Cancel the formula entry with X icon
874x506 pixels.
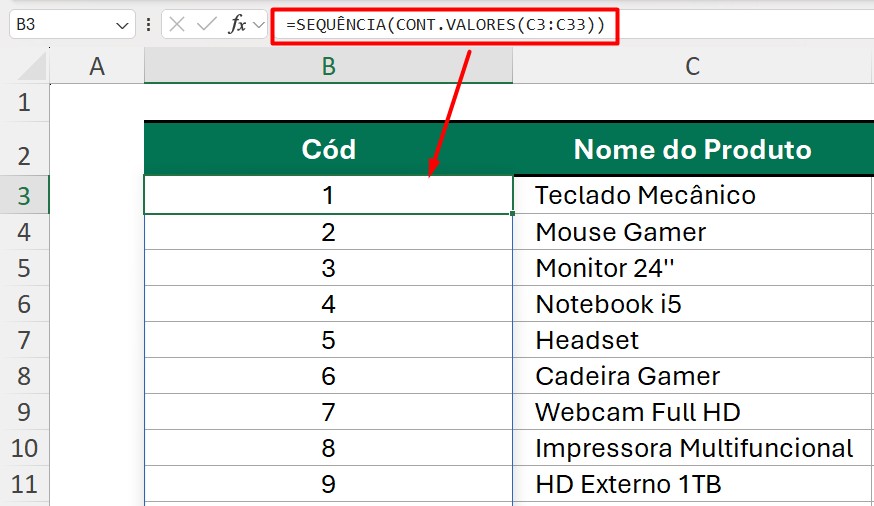177,25
